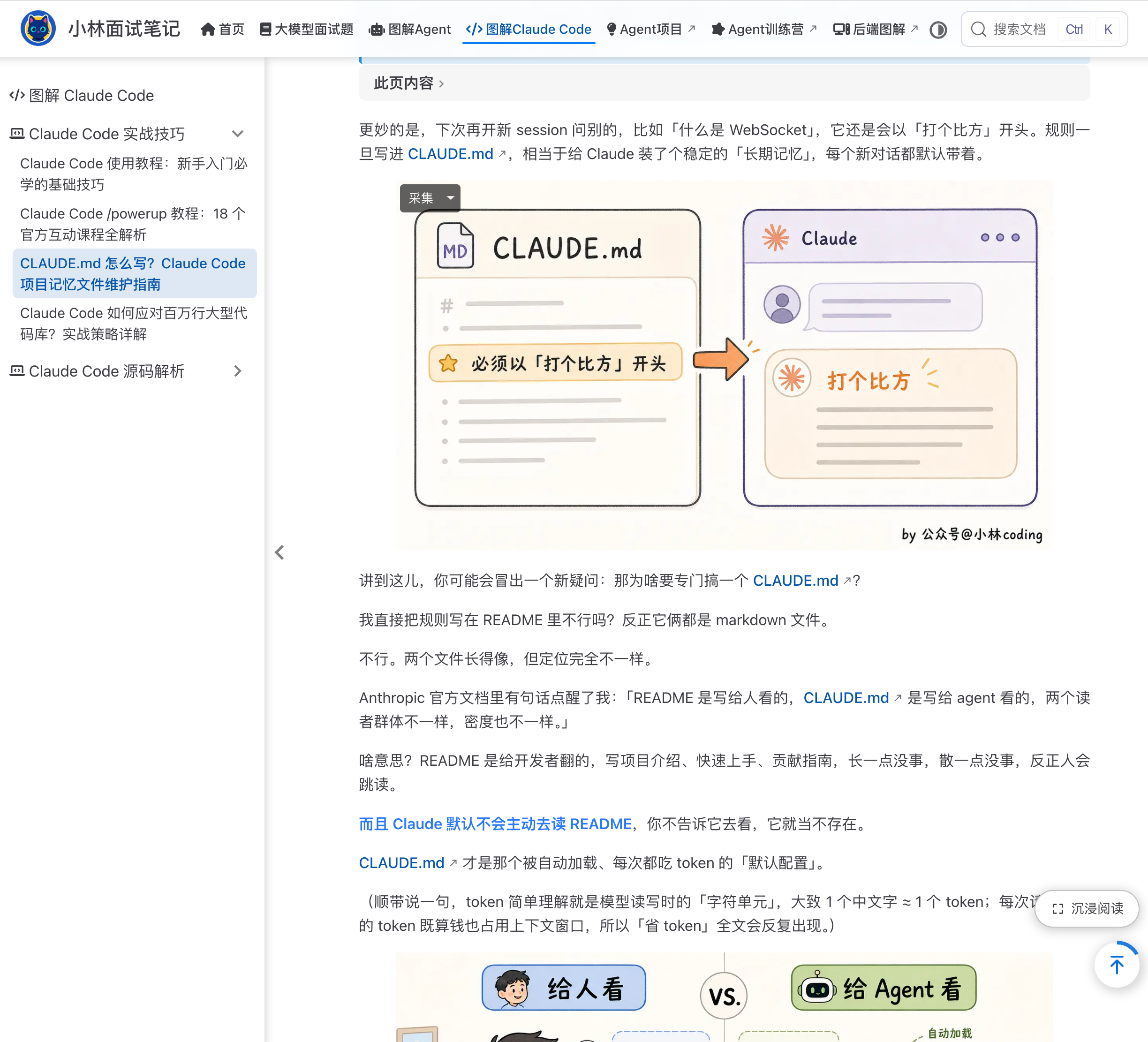Click the 给人看 vs 给 Agent 看 illustration
Viewport: 1148px width, 1042px height.
click(725, 997)
